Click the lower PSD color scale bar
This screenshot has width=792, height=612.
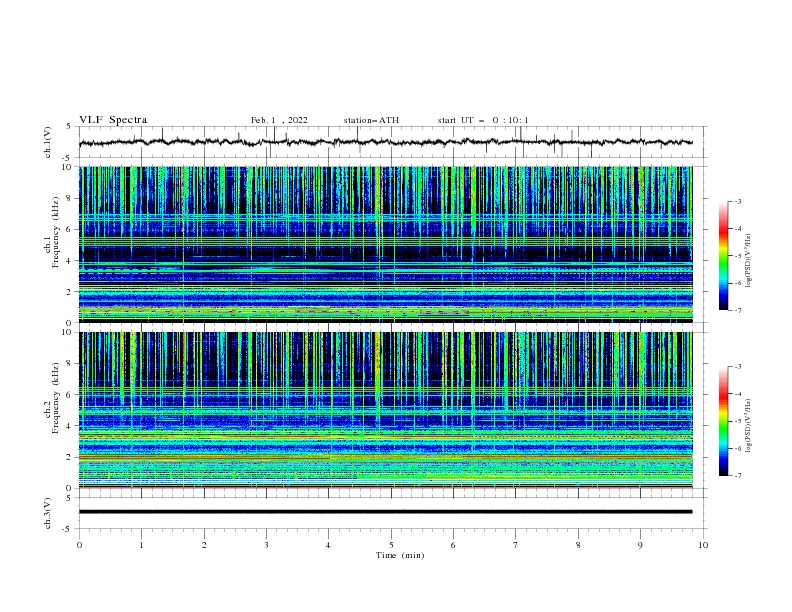point(723,421)
